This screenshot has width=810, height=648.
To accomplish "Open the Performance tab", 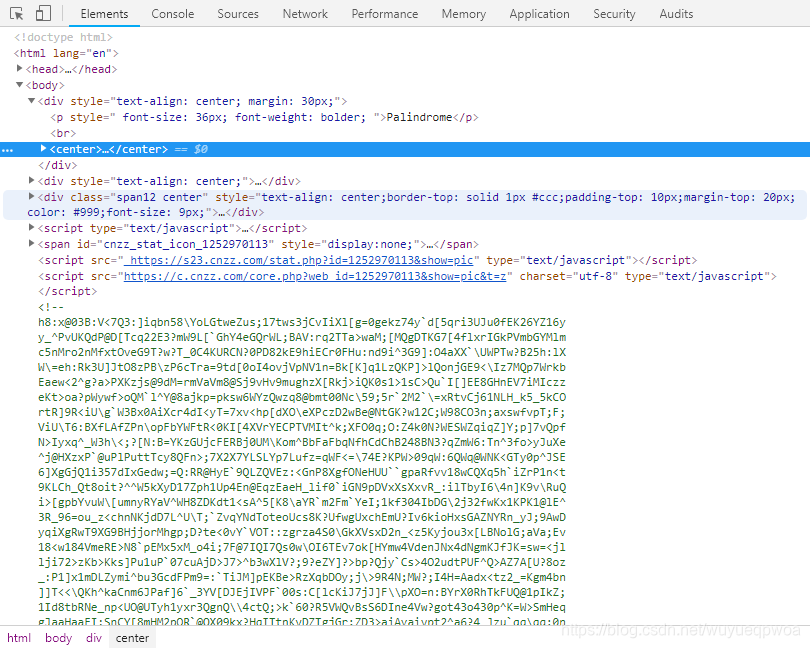I will tap(385, 14).
